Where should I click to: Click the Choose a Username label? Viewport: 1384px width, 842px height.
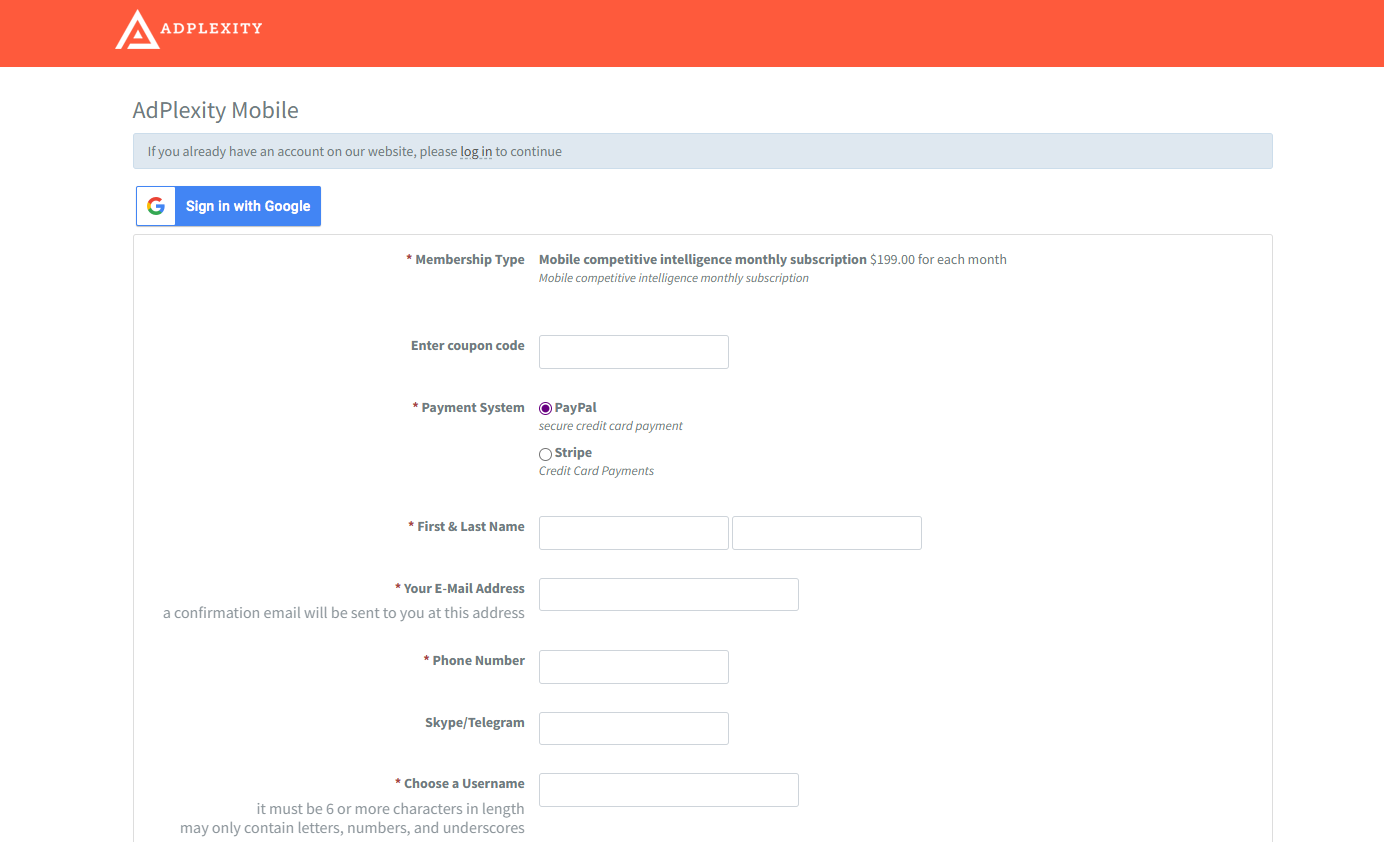[x=460, y=783]
